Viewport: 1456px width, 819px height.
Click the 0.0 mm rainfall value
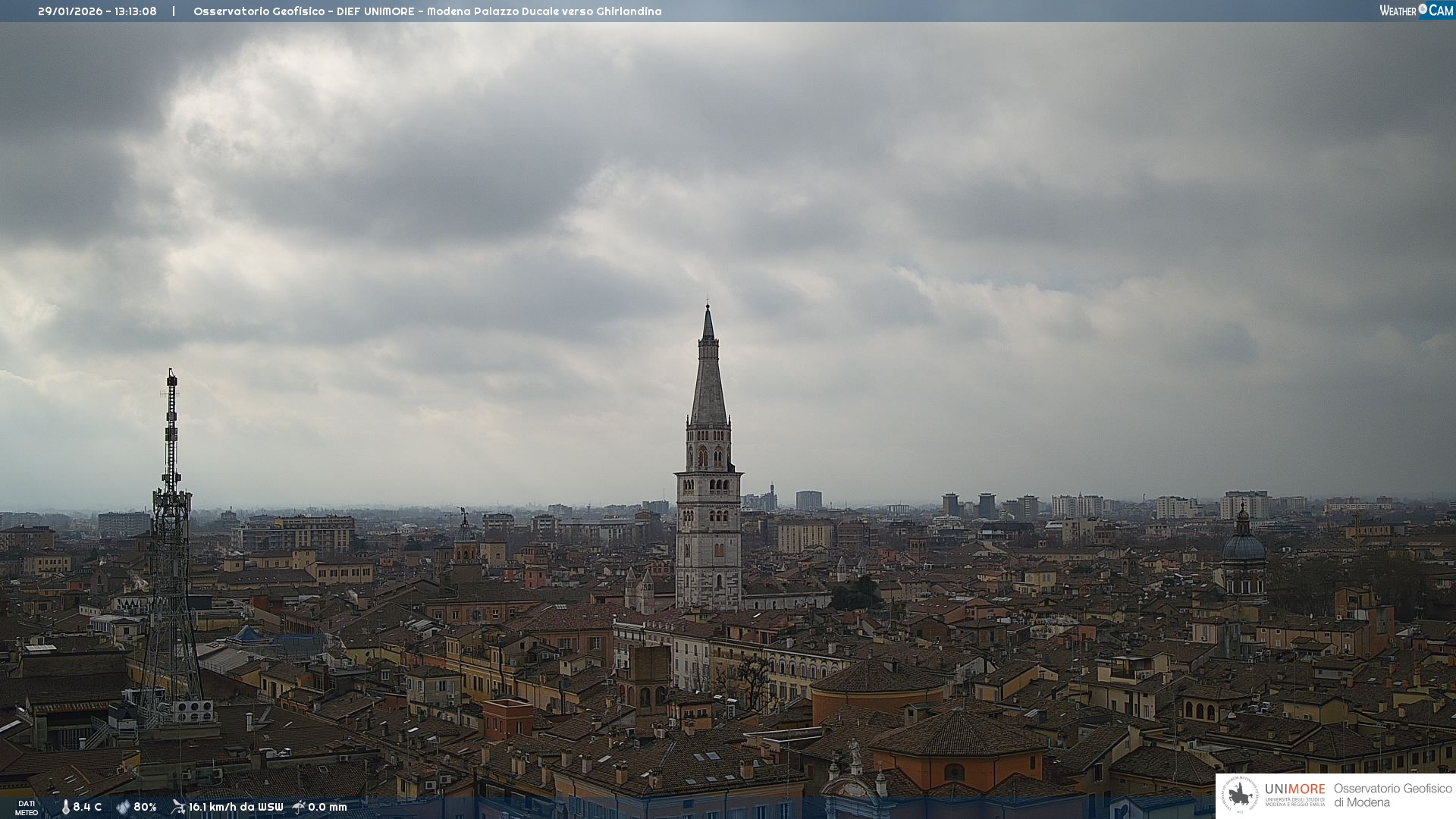pyautogui.click(x=327, y=807)
